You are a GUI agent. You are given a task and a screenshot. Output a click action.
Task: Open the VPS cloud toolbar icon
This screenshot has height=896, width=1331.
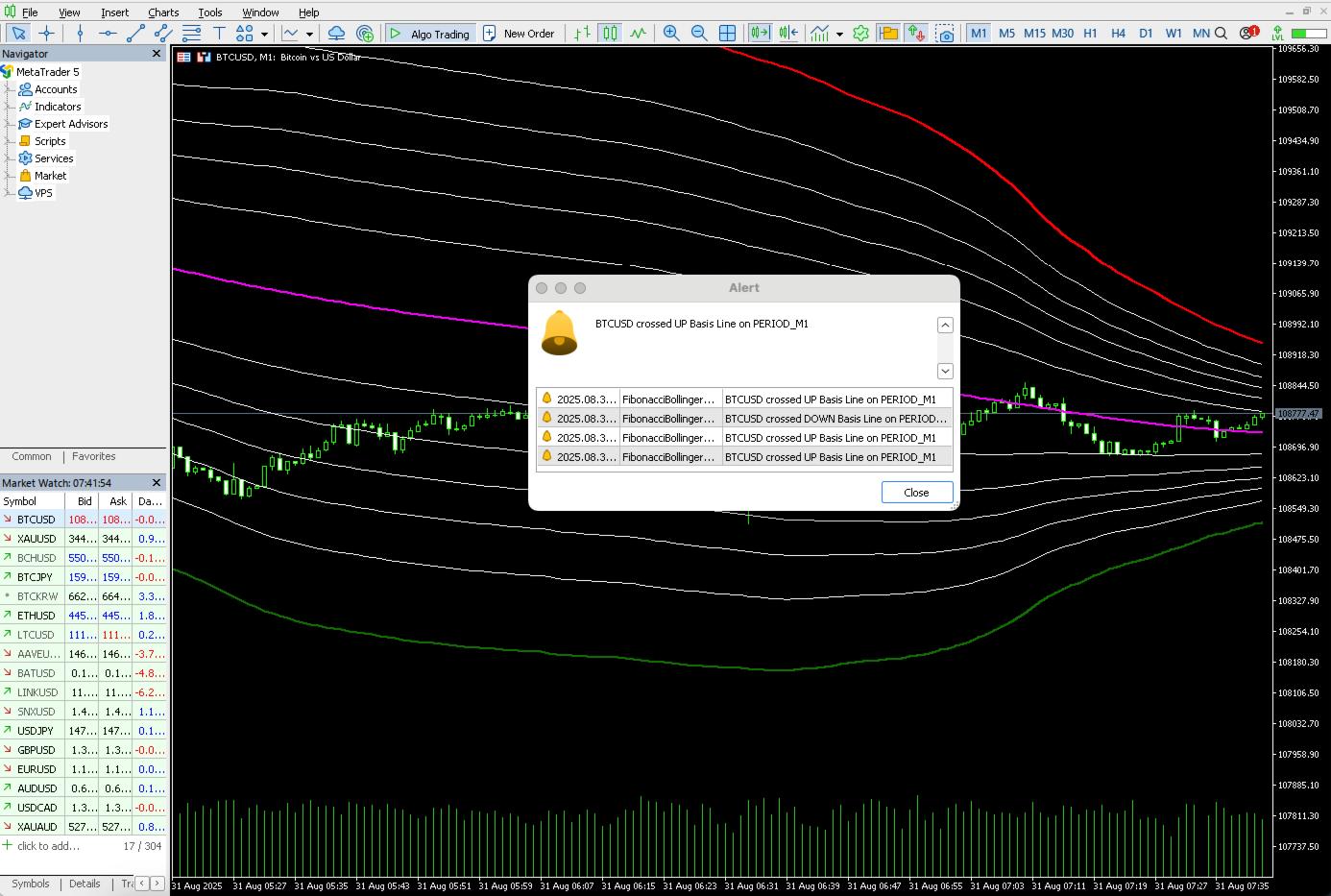click(x=336, y=34)
